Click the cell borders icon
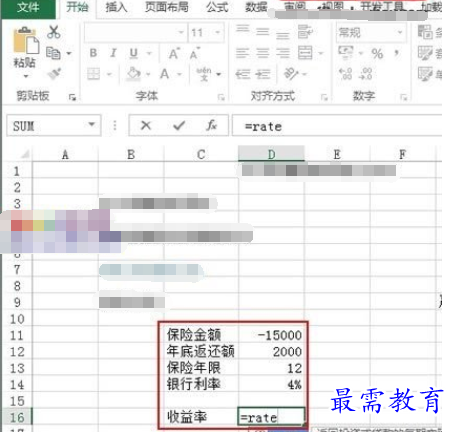 pyautogui.click(x=93, y=74)
